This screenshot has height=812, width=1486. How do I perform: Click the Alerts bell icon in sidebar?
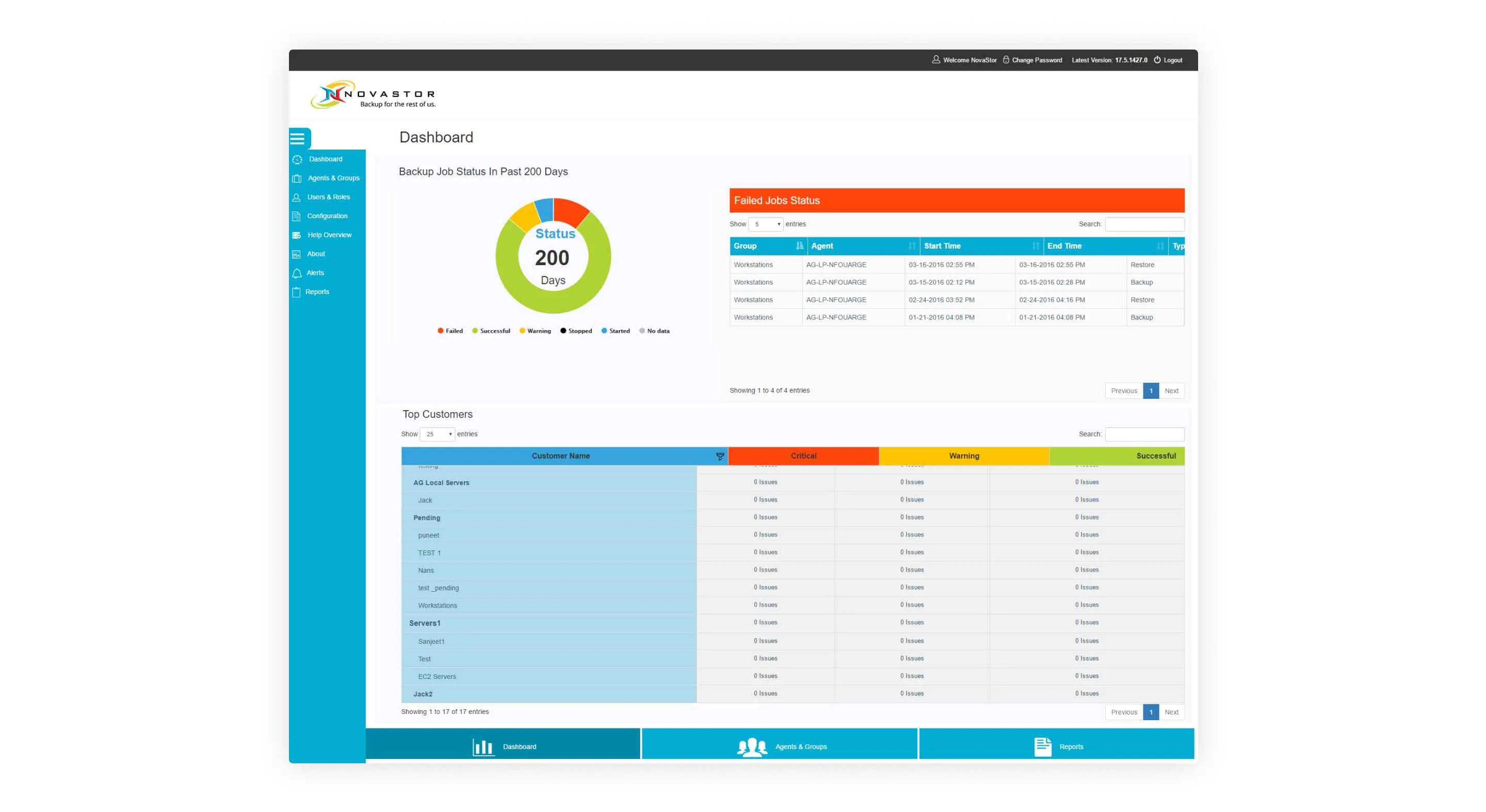click(297, 273)
